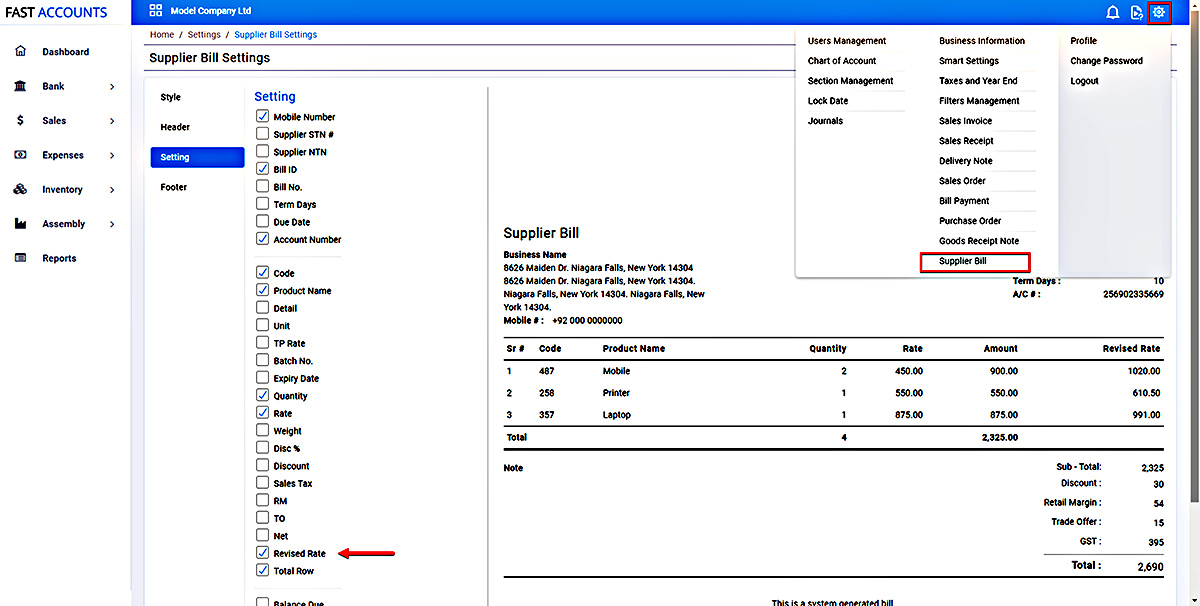Click the Expenses cash icon

coord(21,155)
